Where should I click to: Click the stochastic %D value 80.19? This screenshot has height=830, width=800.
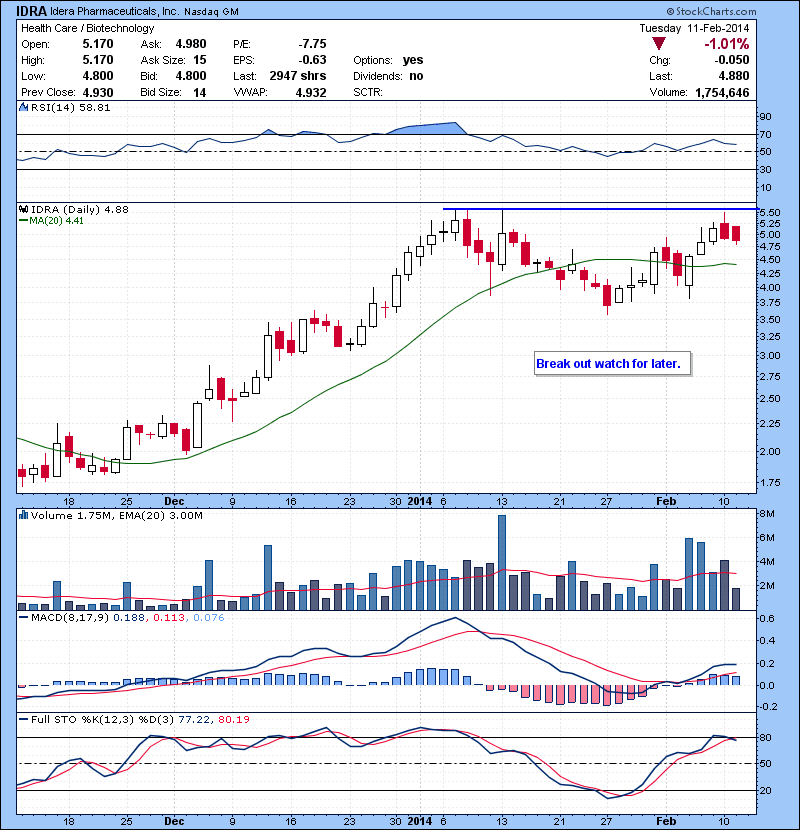[x=233, y=719]
